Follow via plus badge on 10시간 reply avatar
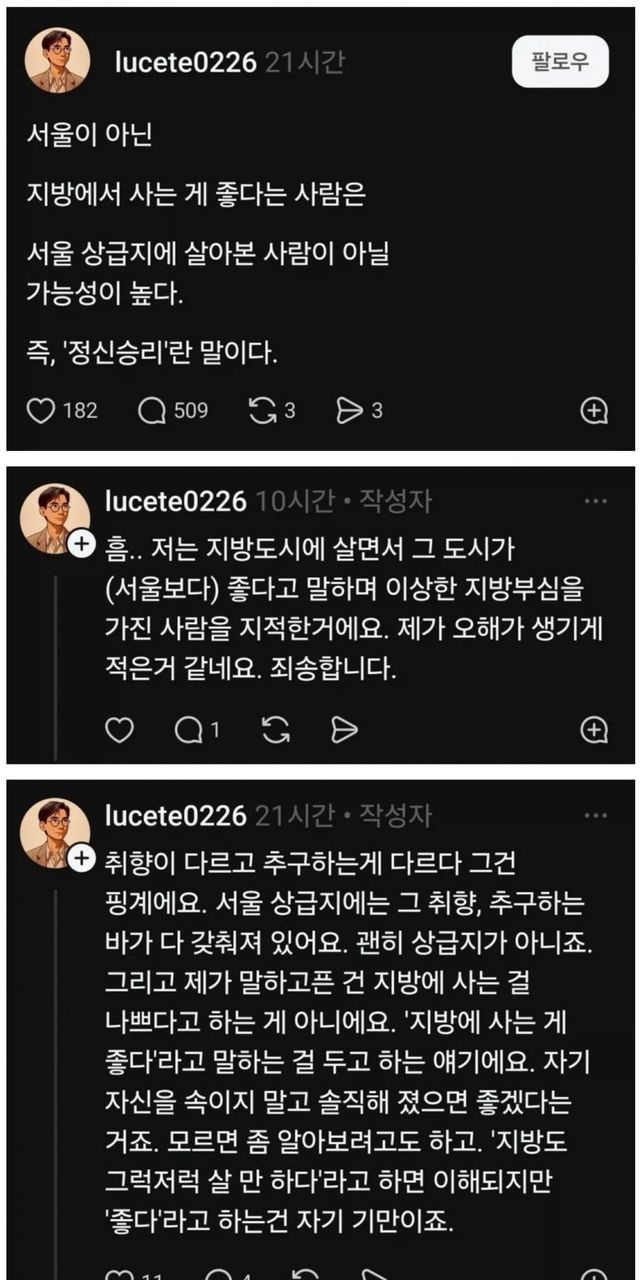640x1280 pixels. pyautogui.click(x=82, y=545)
